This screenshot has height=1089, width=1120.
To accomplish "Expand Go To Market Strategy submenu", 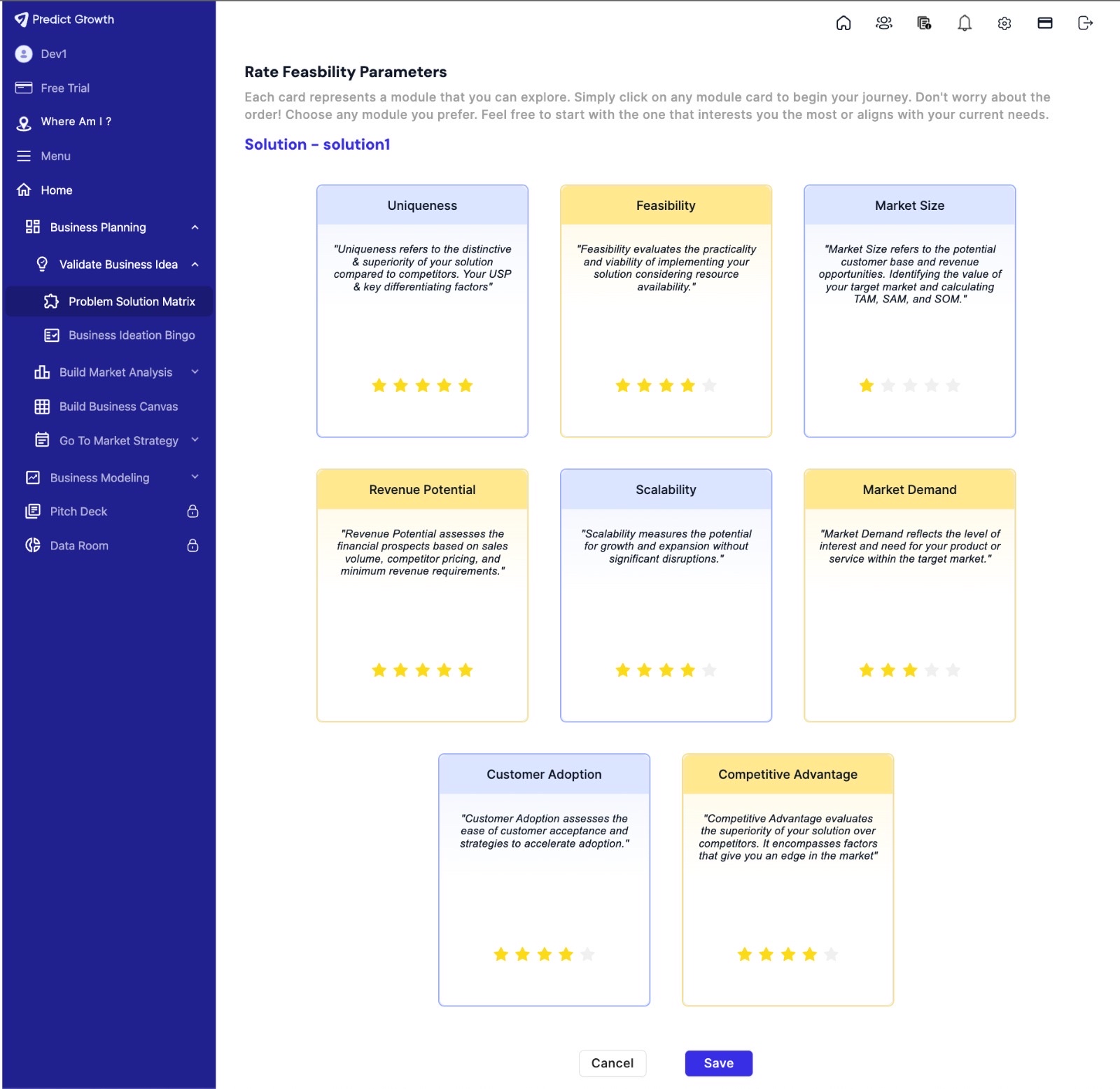I will click(195, 440).
